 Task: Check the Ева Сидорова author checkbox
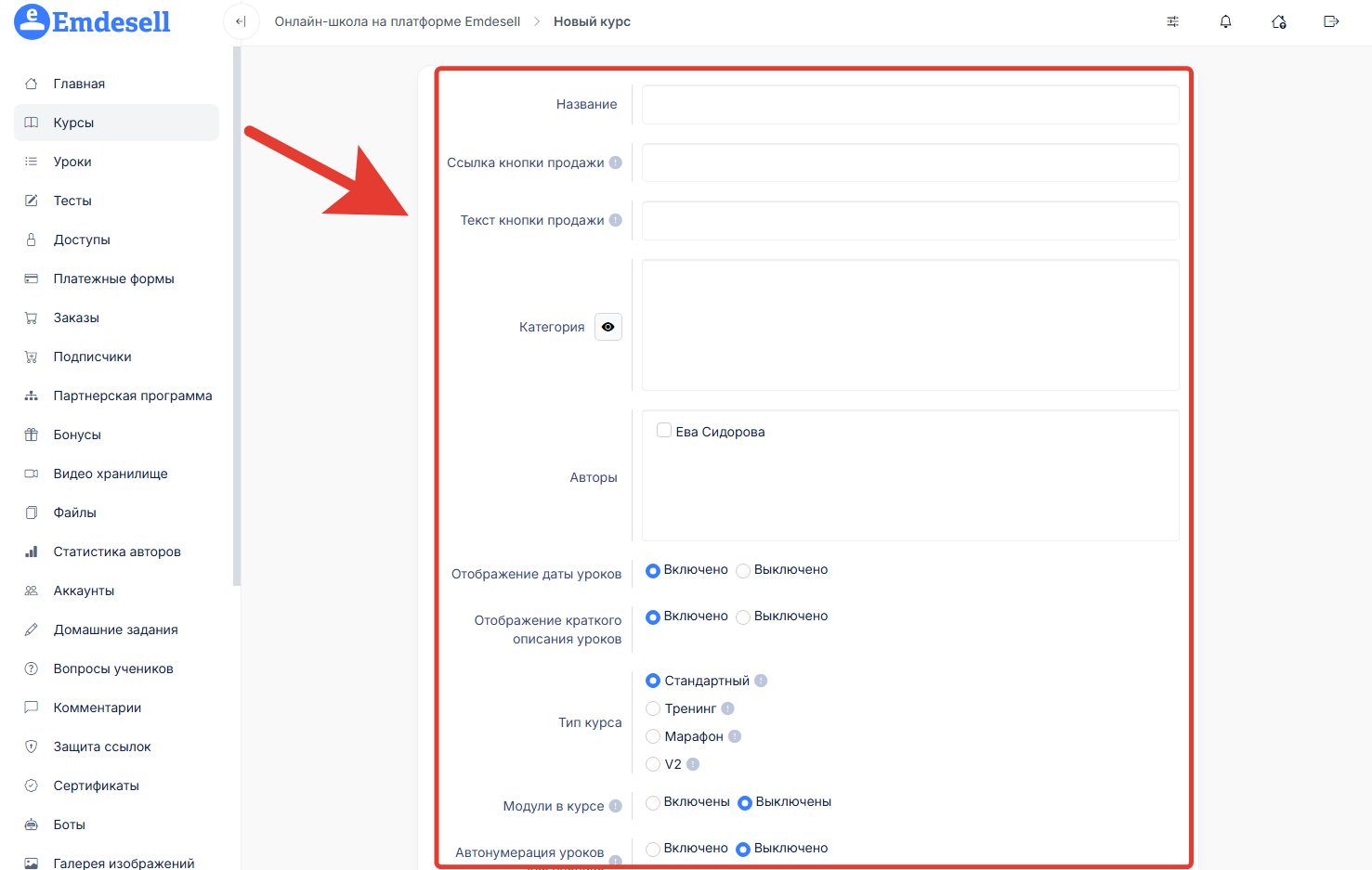tap(664, 431)
